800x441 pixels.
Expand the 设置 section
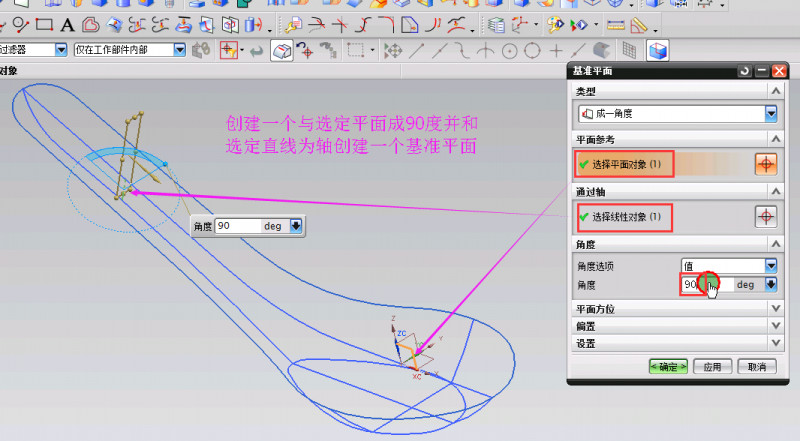(776, 343)
